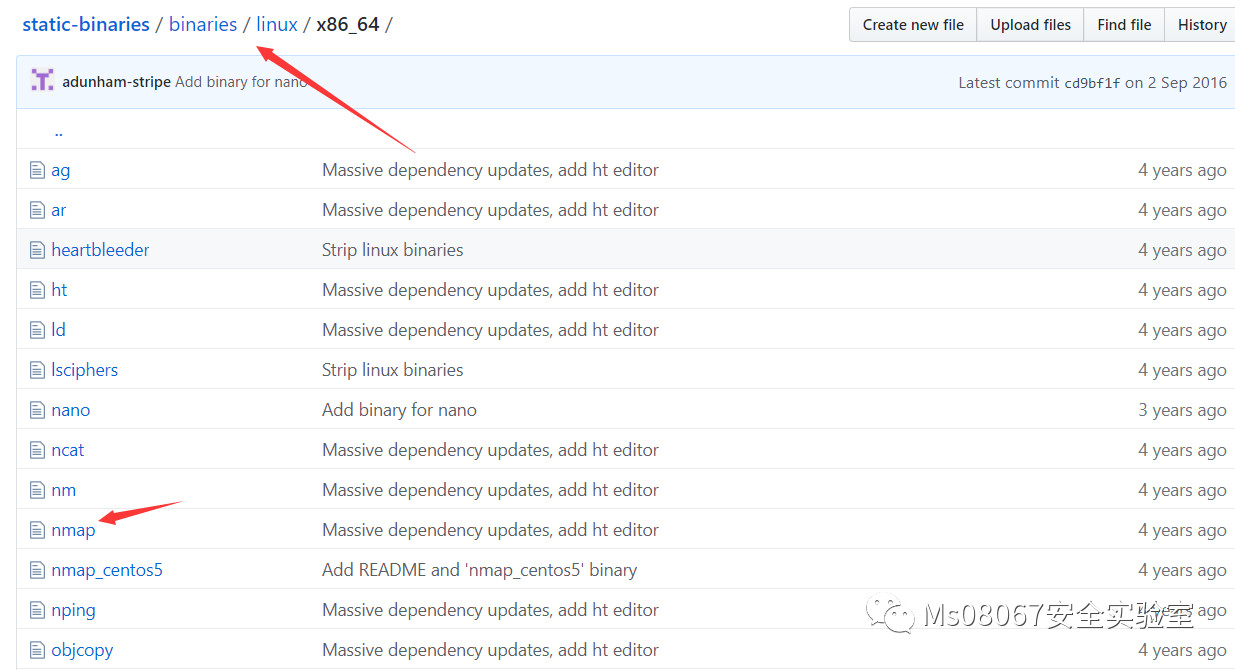
Task: Navigate to the binaries breadcrumb folder
Action: 203,24
